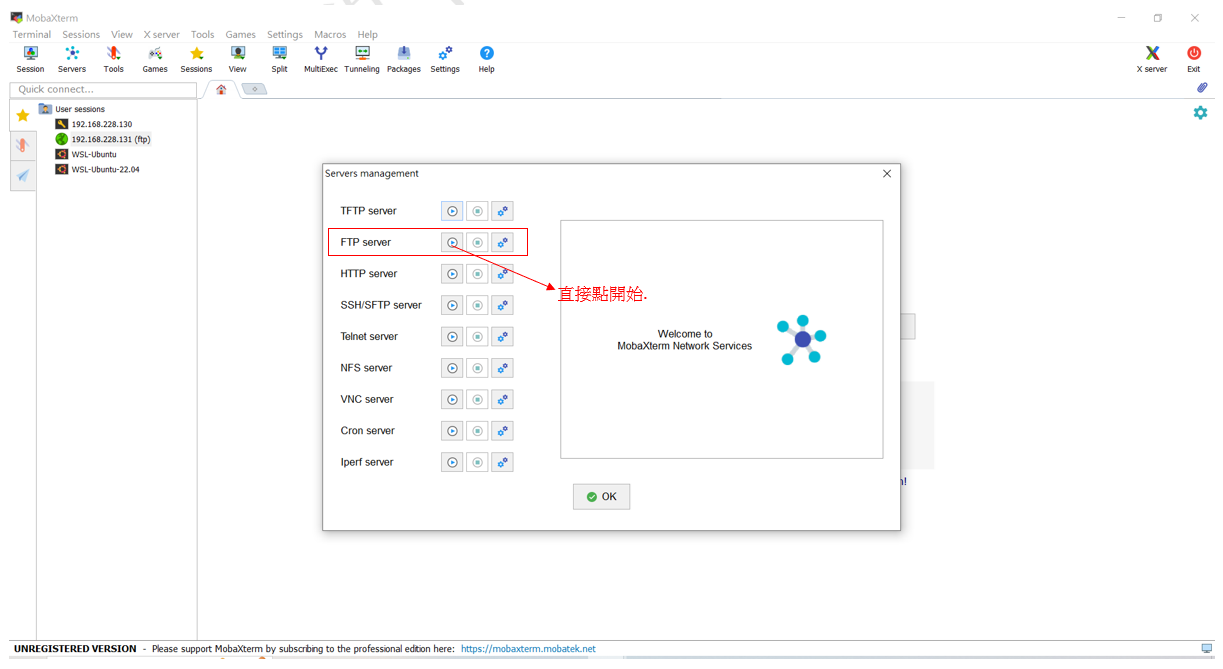
Task: Open the View toolbar icon
Action: tap(237, 59)
